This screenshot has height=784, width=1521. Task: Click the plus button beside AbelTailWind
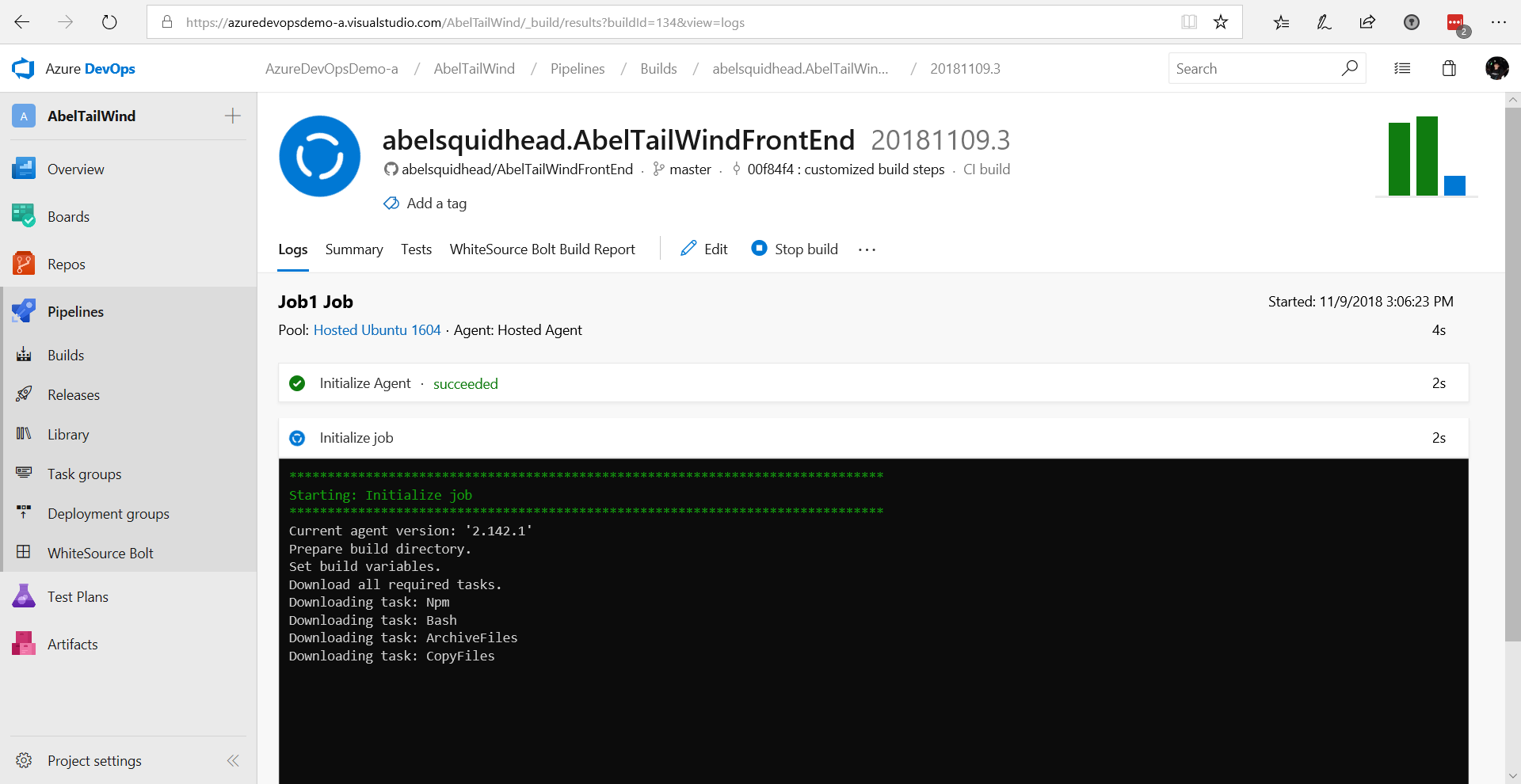coord(233,116)
